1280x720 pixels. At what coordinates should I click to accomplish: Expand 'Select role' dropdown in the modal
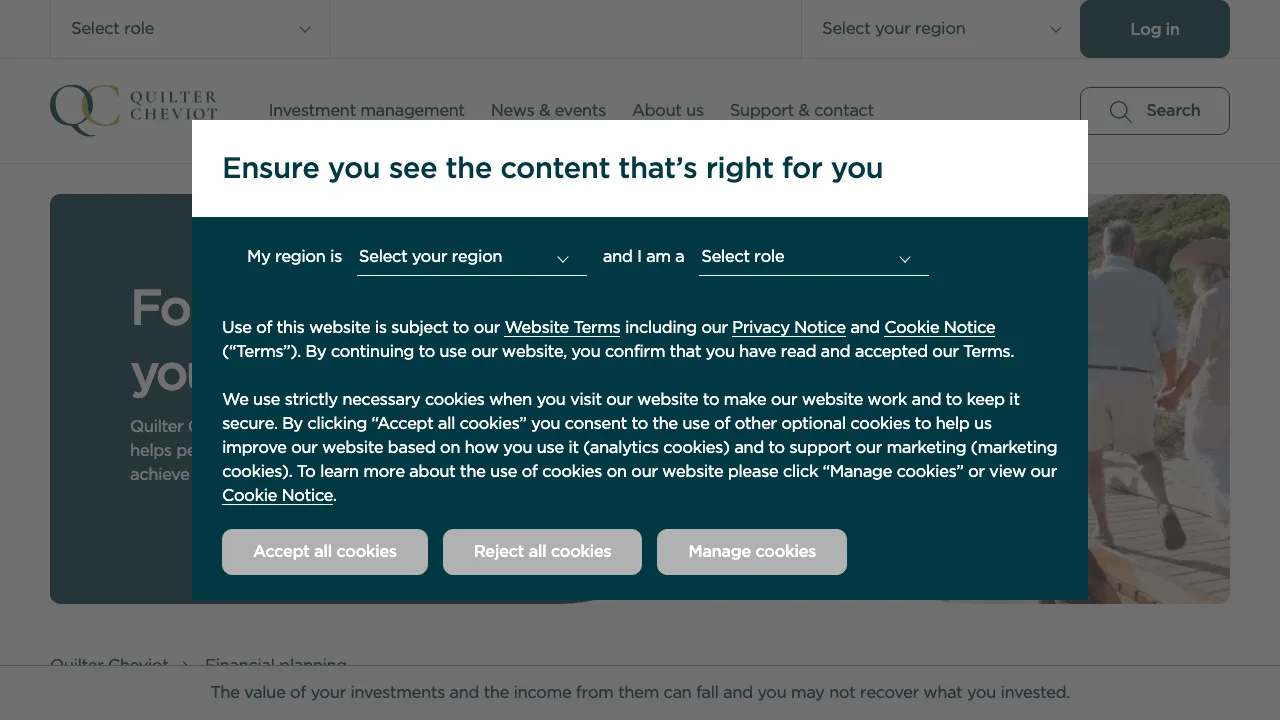(x=813, y=257)
